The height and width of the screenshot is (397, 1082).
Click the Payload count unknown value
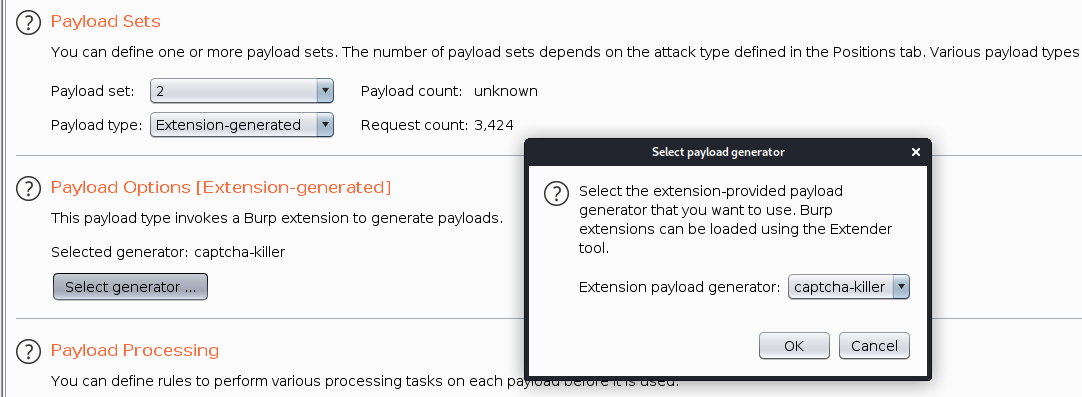506,91
